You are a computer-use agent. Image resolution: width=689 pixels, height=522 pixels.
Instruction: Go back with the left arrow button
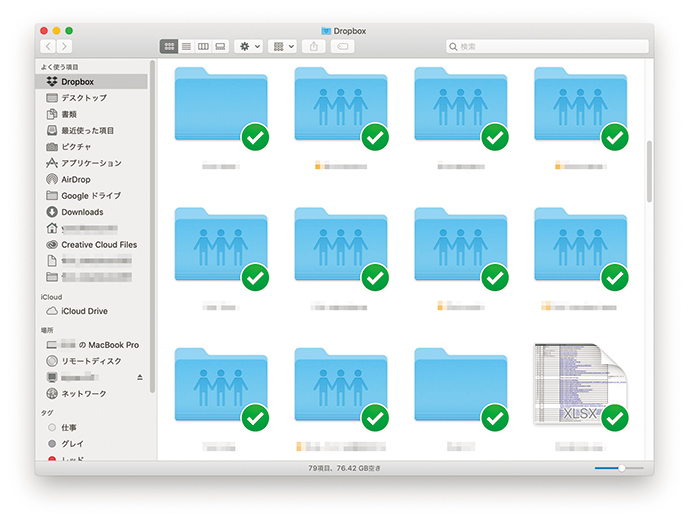[48, 46]
